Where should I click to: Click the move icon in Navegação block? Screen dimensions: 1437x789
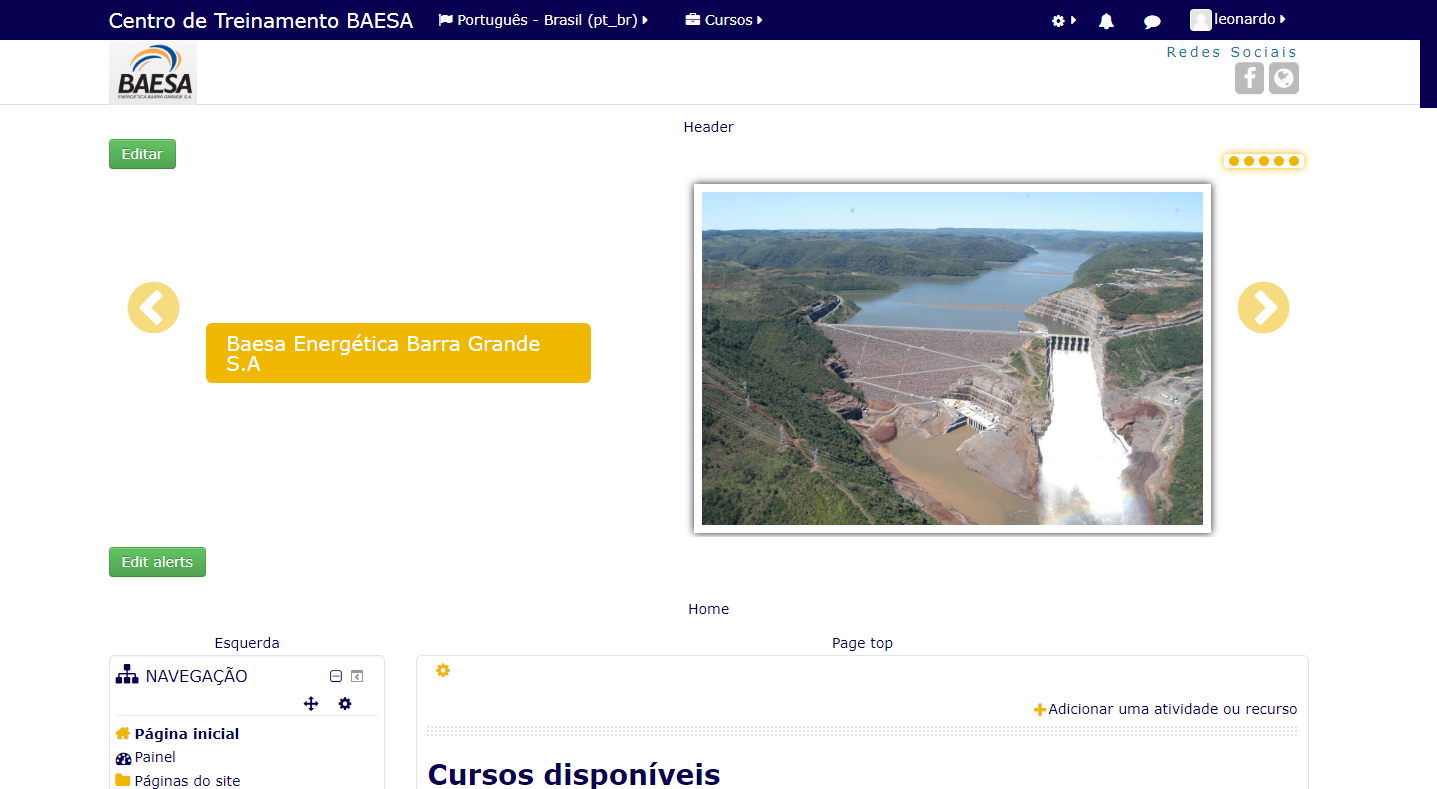311,704
